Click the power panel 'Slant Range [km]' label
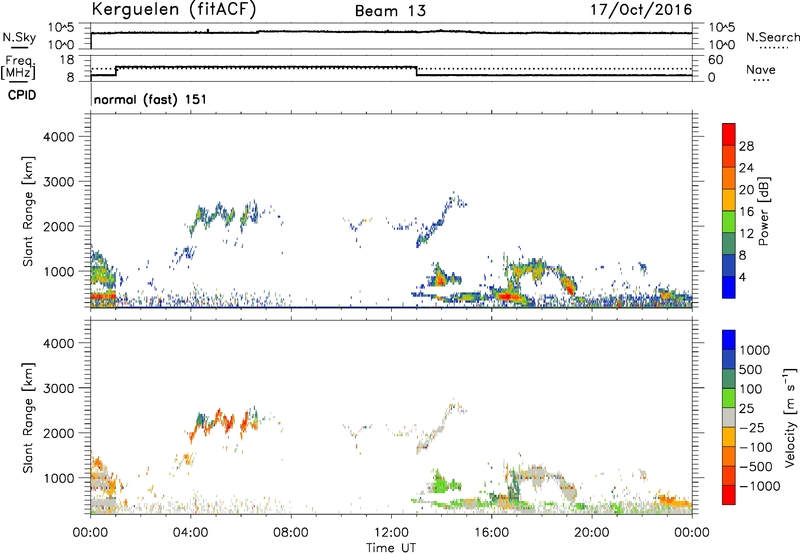This screenshot has width=800, height=554. coord(28,211)
